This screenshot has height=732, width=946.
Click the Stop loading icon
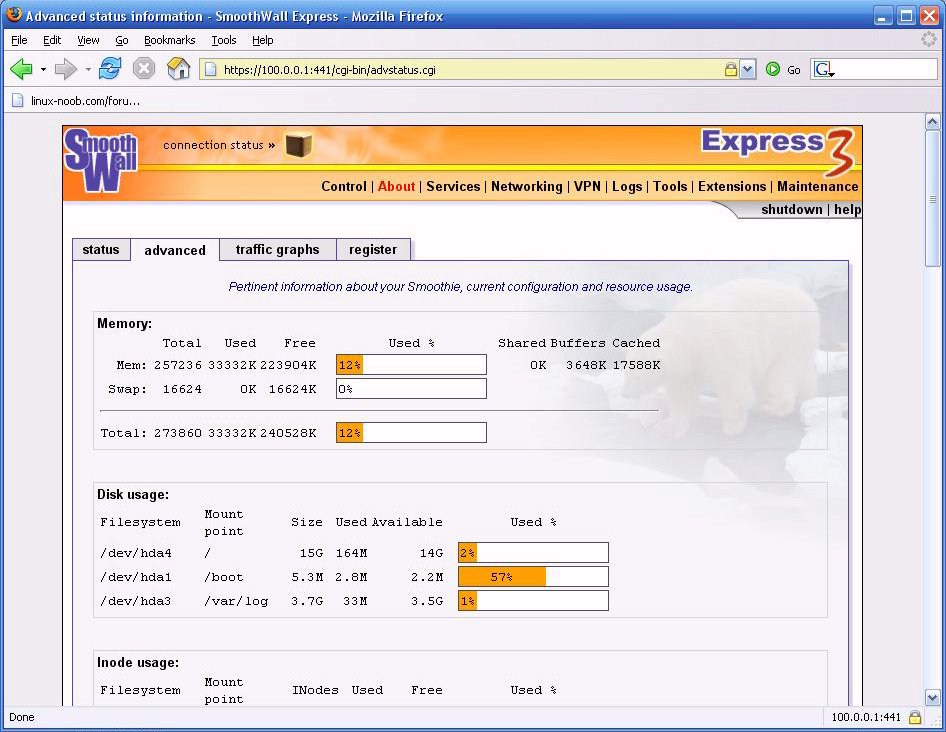pyautogui.click(x=144, y=69)
